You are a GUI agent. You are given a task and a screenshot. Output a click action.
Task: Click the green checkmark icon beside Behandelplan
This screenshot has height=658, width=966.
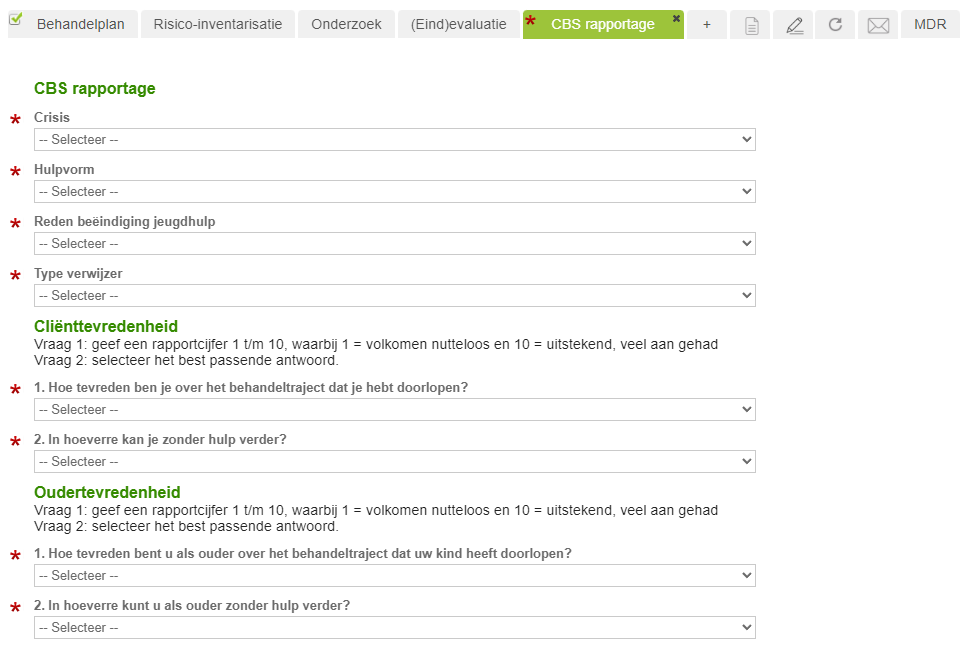click(15, 19)
